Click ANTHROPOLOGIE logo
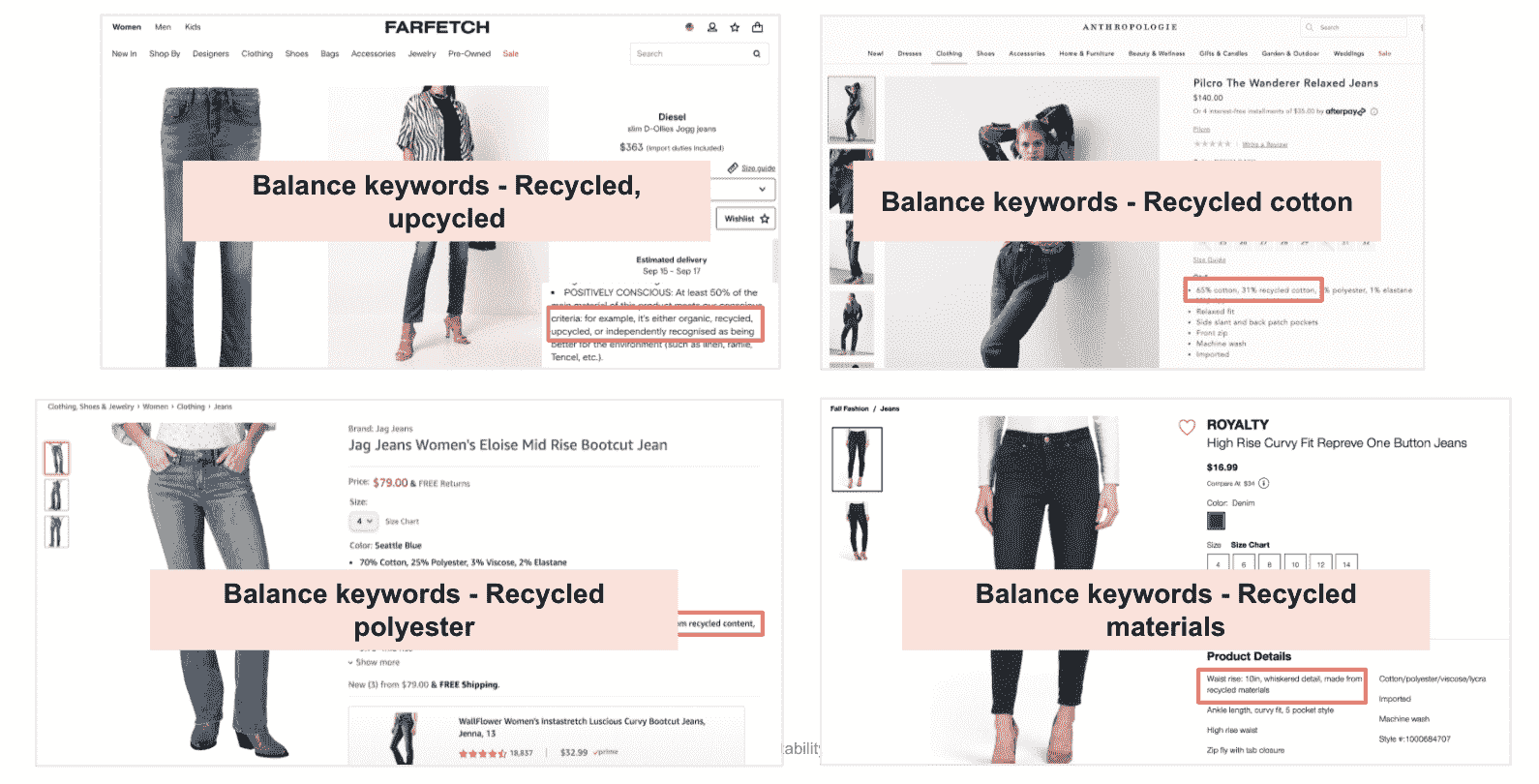Screen dimensions: 1539x784 coord(1130,27)
